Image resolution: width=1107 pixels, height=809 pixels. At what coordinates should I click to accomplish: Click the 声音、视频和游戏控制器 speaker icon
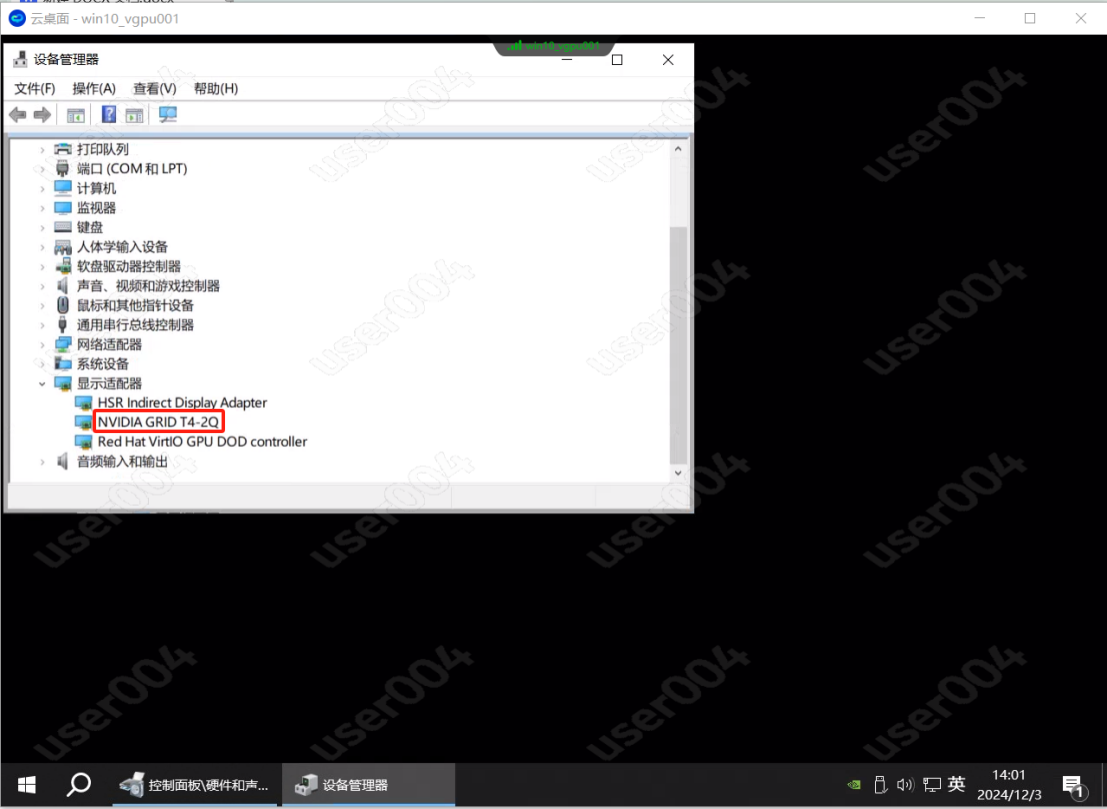[x=63, y=285]
